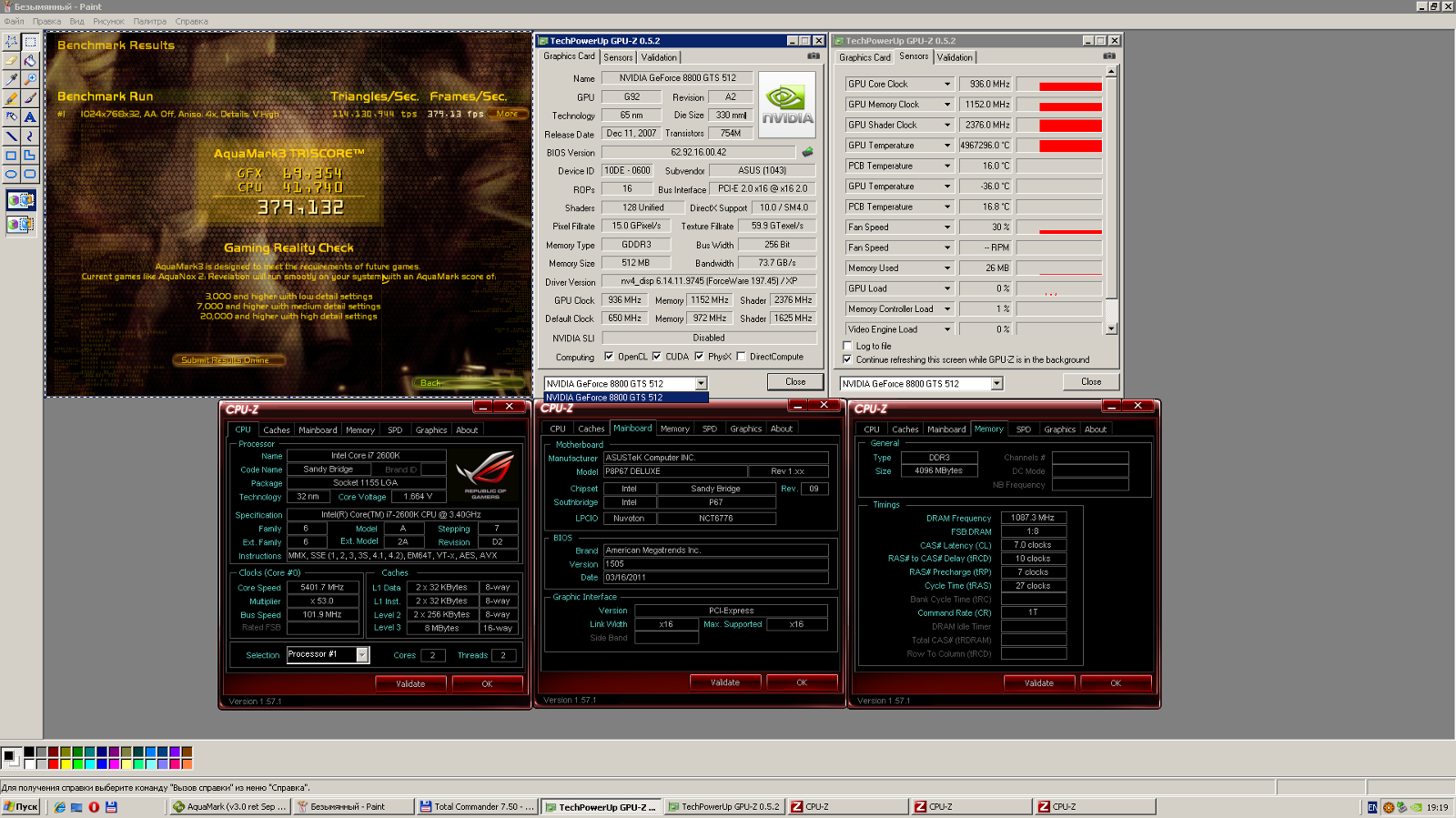Select highlighted NVIDIA GeForce 8800 GTS 512 list entry
The width and height of the screenshot is (1456, 818).
[x=625, y=398]
